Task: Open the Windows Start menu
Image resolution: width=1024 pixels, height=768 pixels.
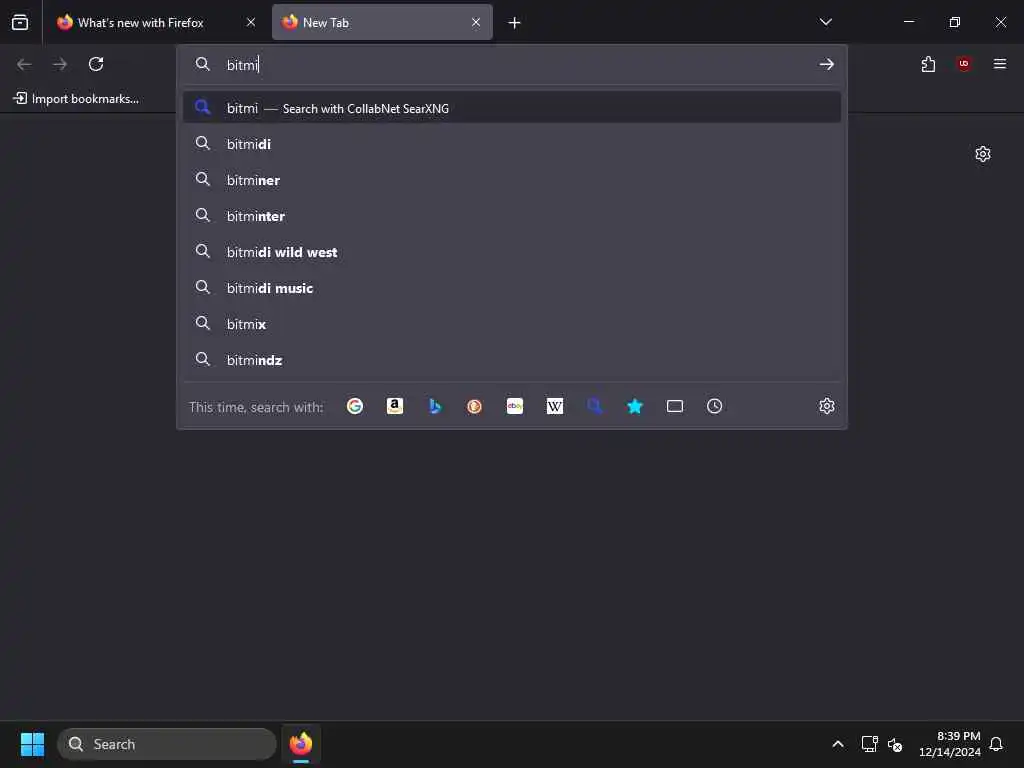Action: [32, 744]
